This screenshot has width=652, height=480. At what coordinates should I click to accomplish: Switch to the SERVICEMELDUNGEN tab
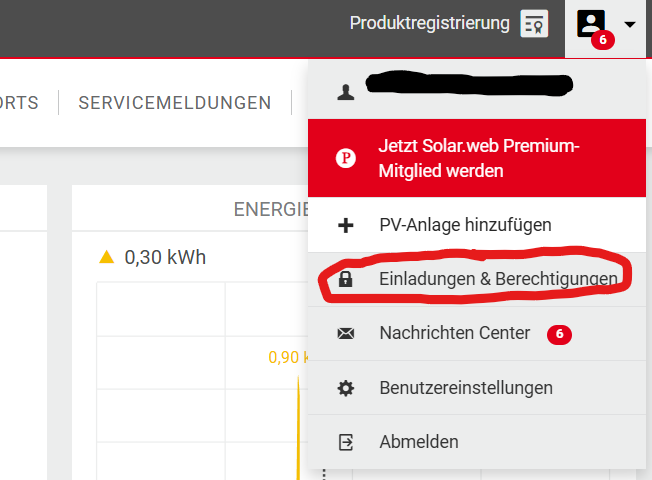pyautogui.click(x=175, y=103)
